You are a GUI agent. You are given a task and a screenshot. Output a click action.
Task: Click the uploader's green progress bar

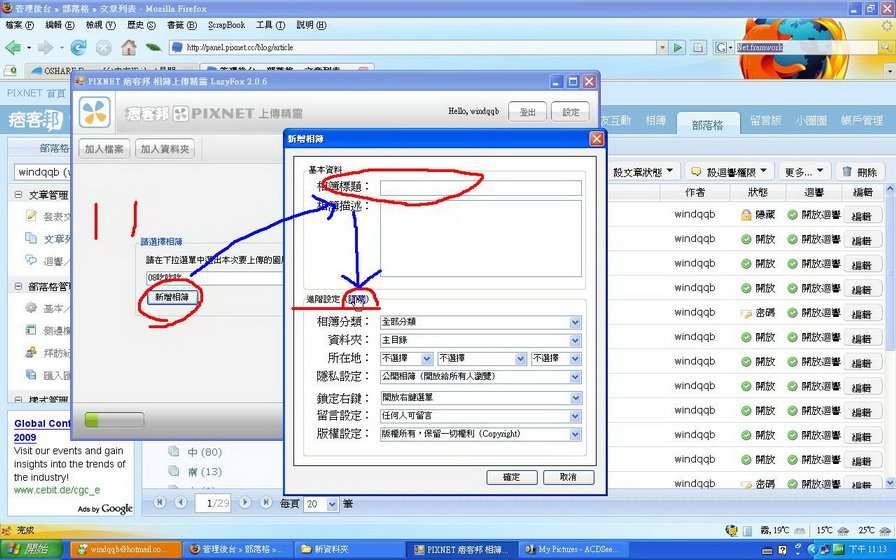(114, 421)
